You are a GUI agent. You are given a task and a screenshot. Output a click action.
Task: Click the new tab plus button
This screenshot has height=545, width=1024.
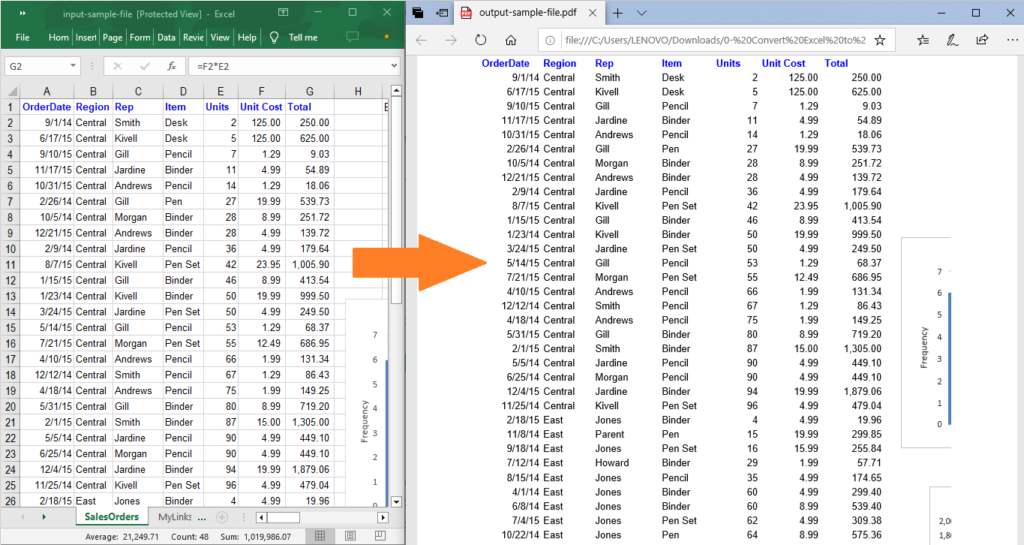click(x=617, y=13)
